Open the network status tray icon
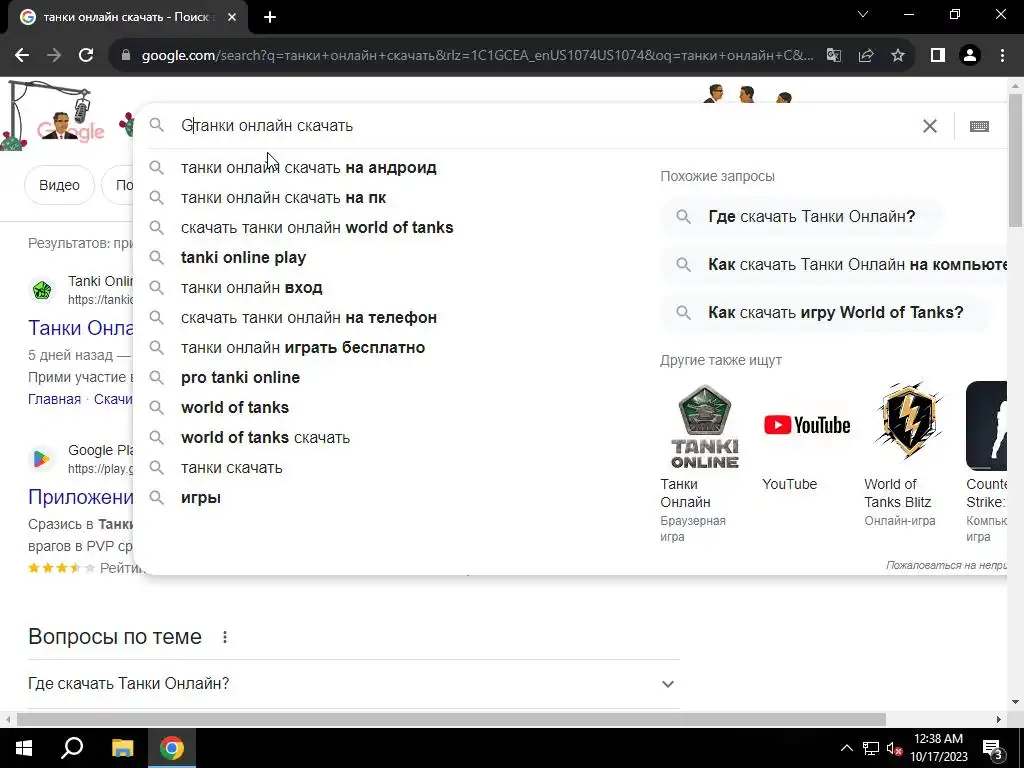 pos(871,748)
